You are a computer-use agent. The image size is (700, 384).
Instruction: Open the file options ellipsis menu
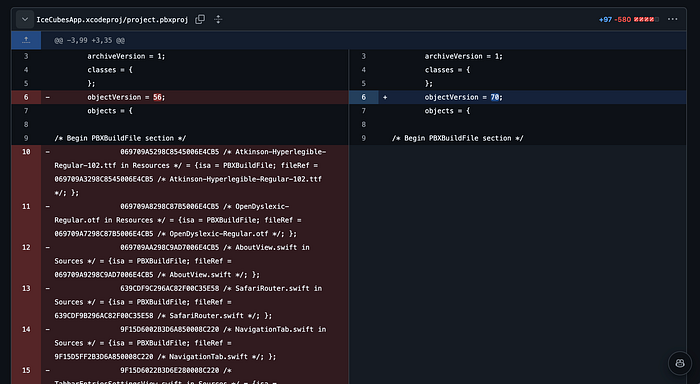tap(672, 19)
